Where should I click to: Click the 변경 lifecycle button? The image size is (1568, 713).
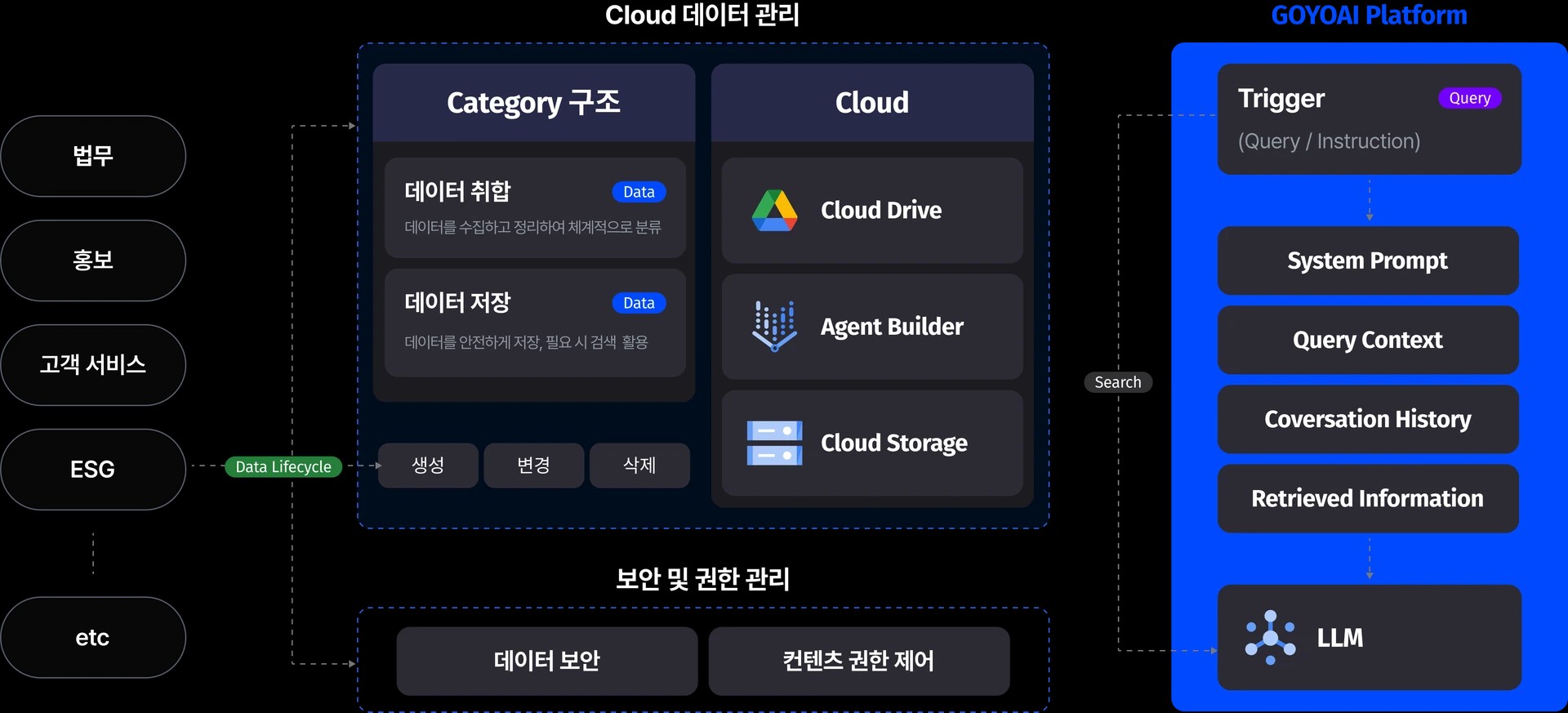coord(534,466)
